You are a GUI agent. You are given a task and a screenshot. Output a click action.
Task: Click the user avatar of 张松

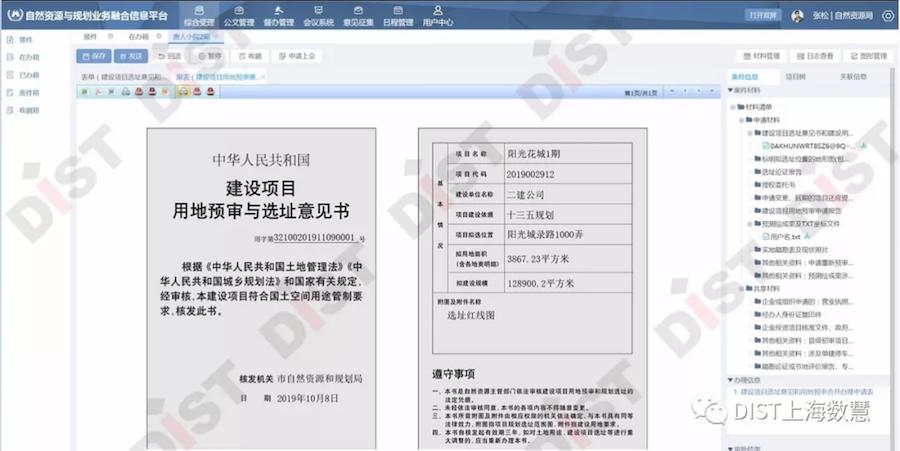point(797,16)
